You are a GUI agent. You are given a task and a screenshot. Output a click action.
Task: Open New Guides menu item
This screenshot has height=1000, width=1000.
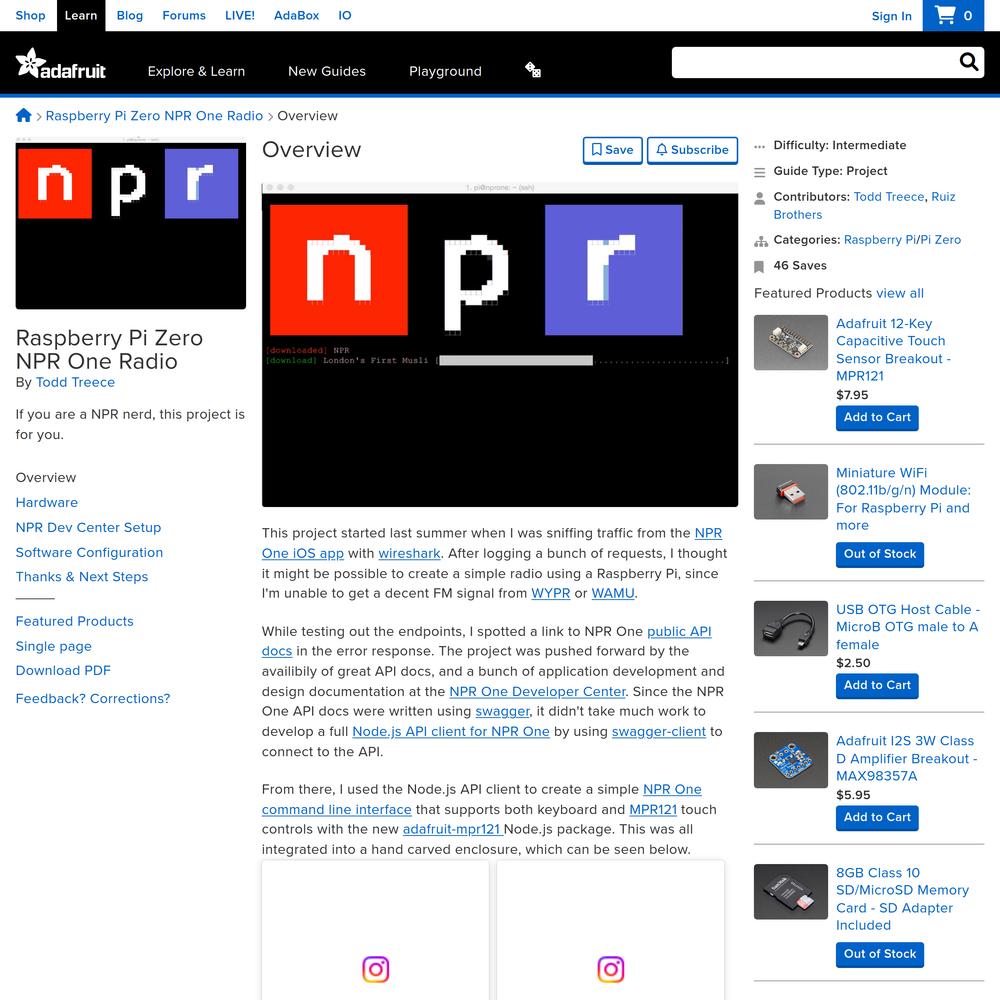coord(327,71)
